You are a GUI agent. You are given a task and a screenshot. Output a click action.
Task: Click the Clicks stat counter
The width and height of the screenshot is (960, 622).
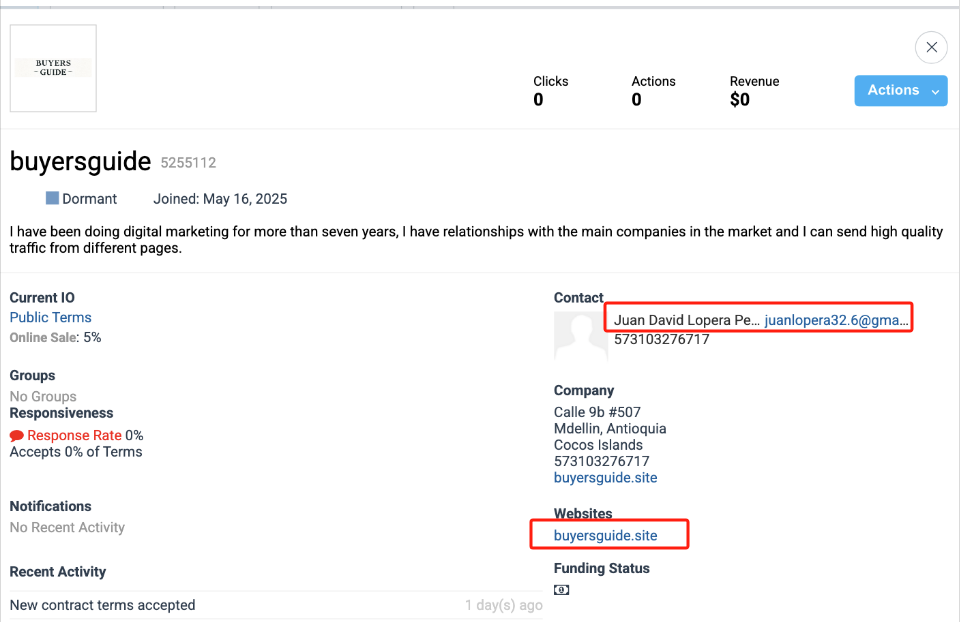click(x=550, y=91)
